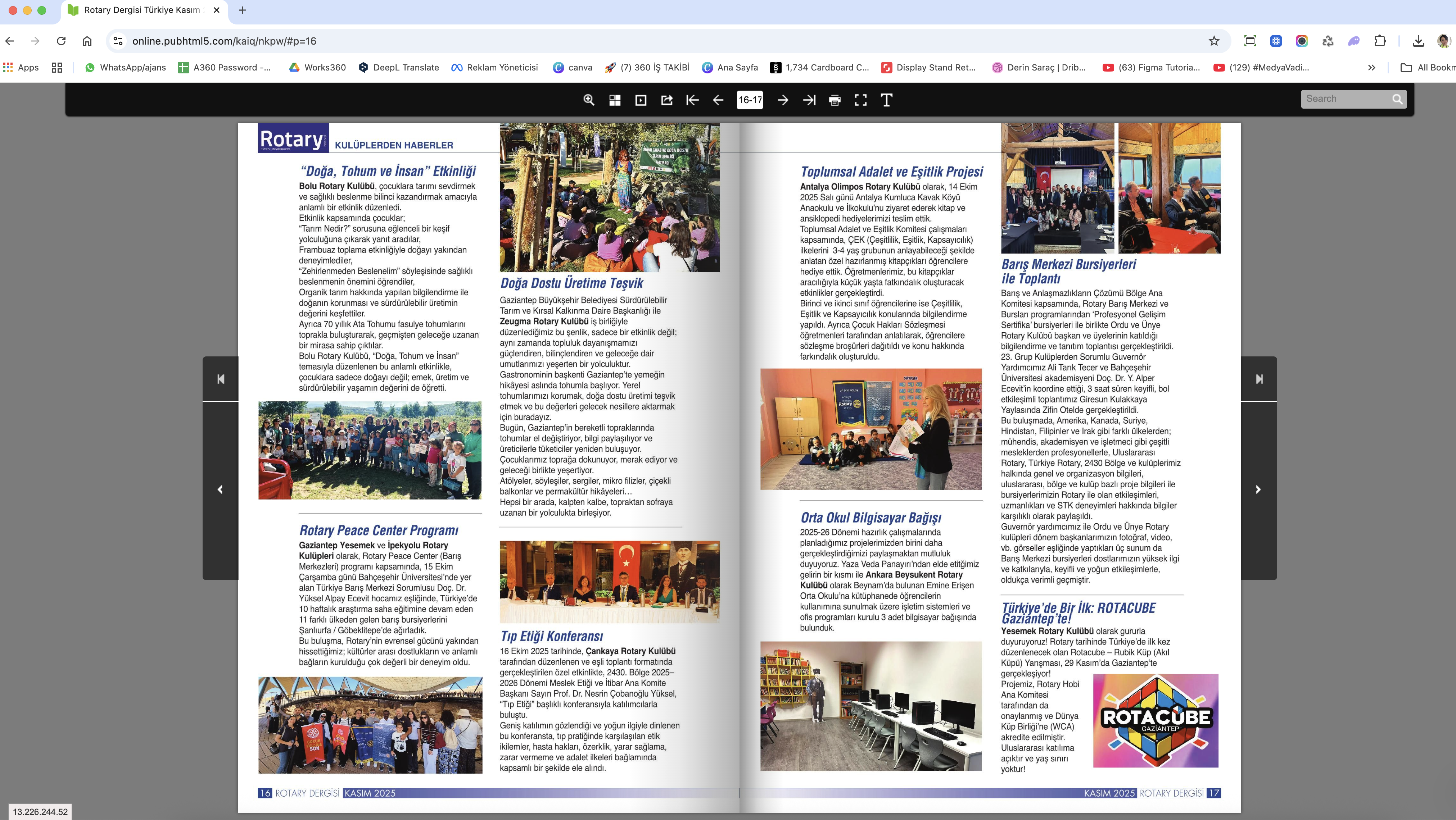Open the thumbnails grid view
The height and width of the screenshot is (820, 1456).
pyautogui.click(x=615, y=100)
